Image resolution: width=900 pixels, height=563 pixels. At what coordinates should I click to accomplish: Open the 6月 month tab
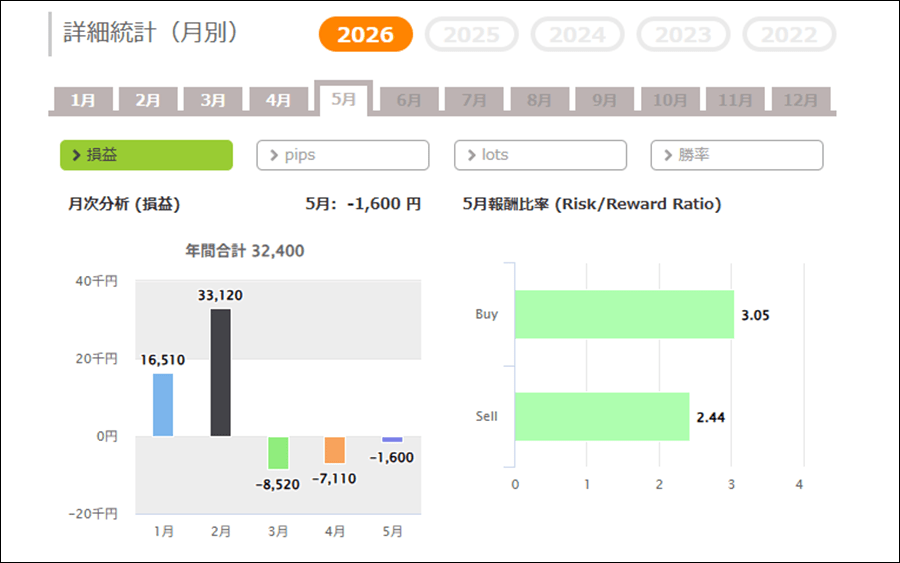[x=409, y=100]
